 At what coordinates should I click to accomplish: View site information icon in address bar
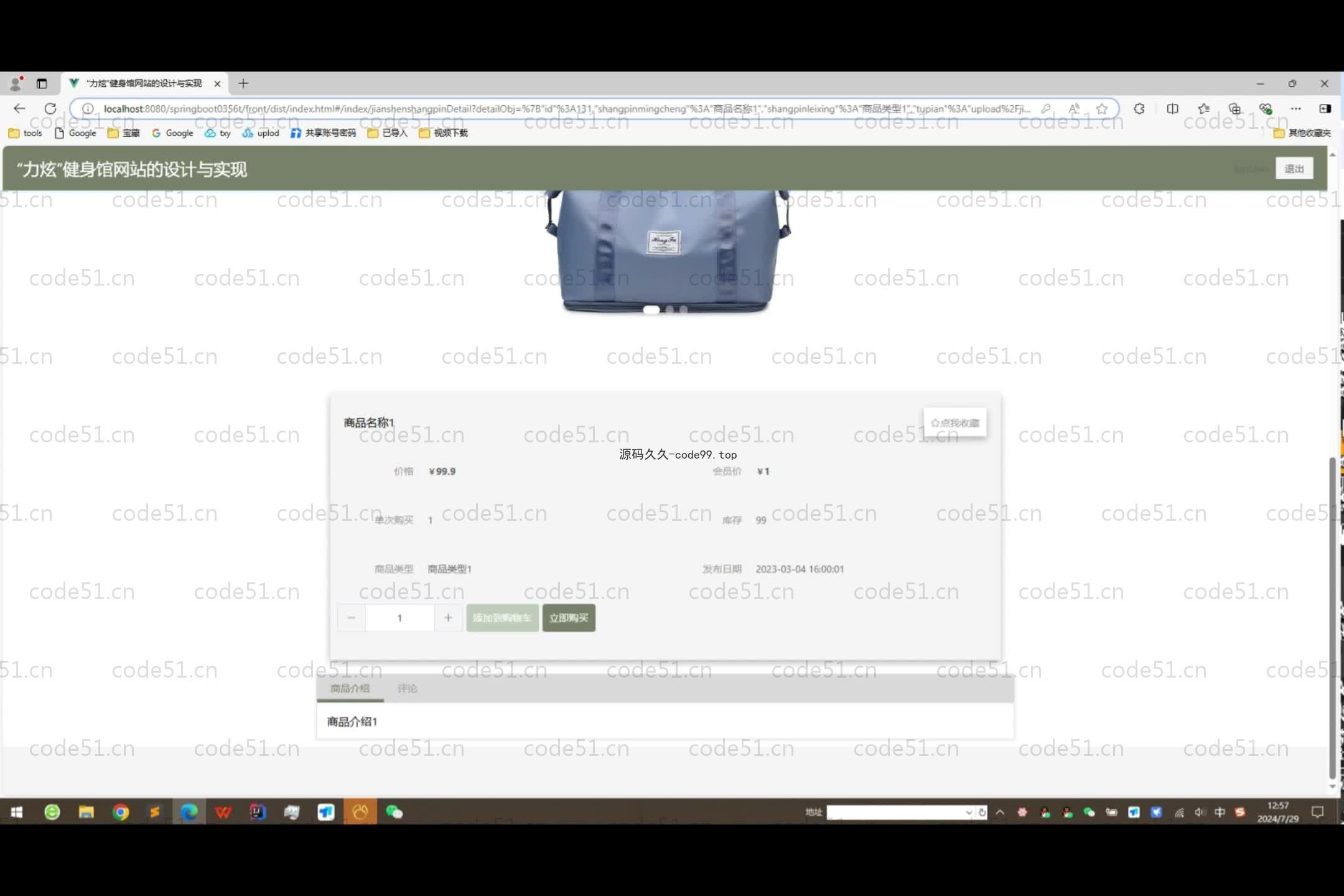[x=88, y=109]
